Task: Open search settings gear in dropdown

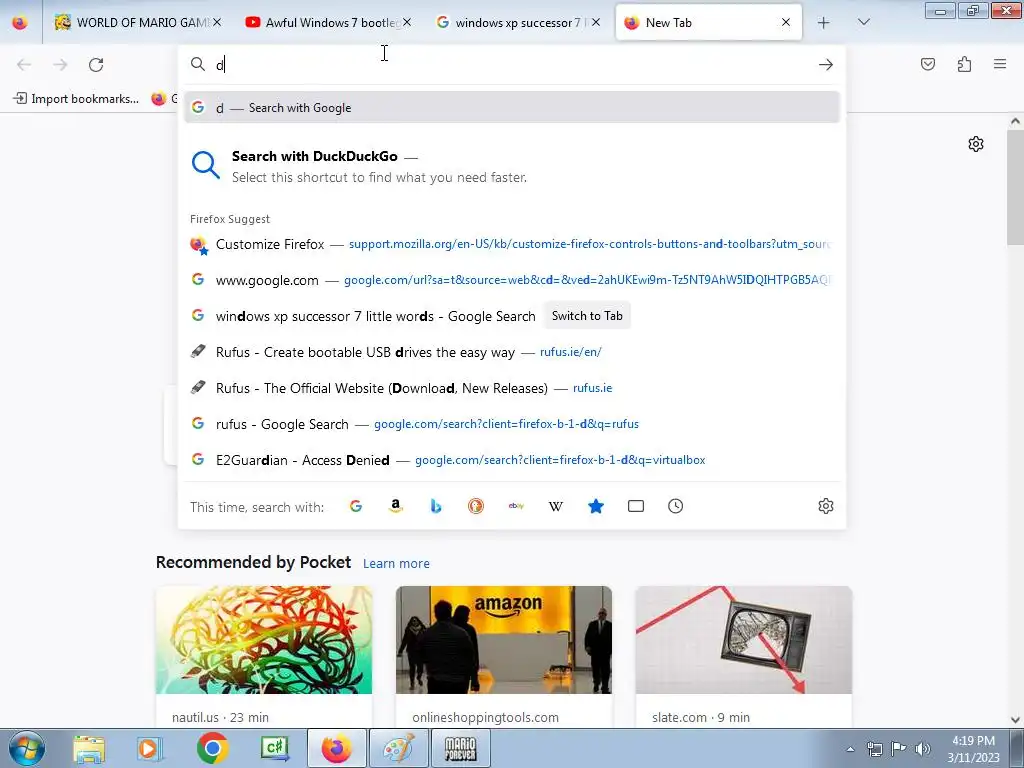Action: 825,506
